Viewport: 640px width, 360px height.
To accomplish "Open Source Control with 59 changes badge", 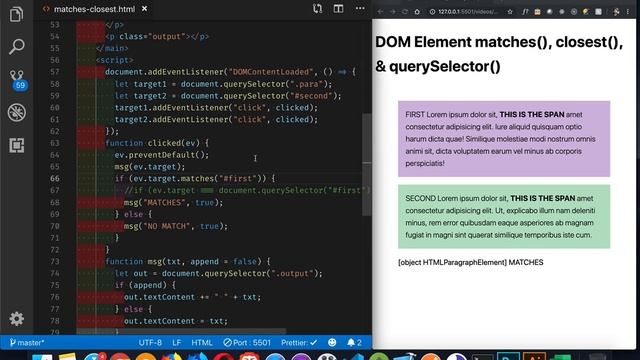I will [17, 80].
